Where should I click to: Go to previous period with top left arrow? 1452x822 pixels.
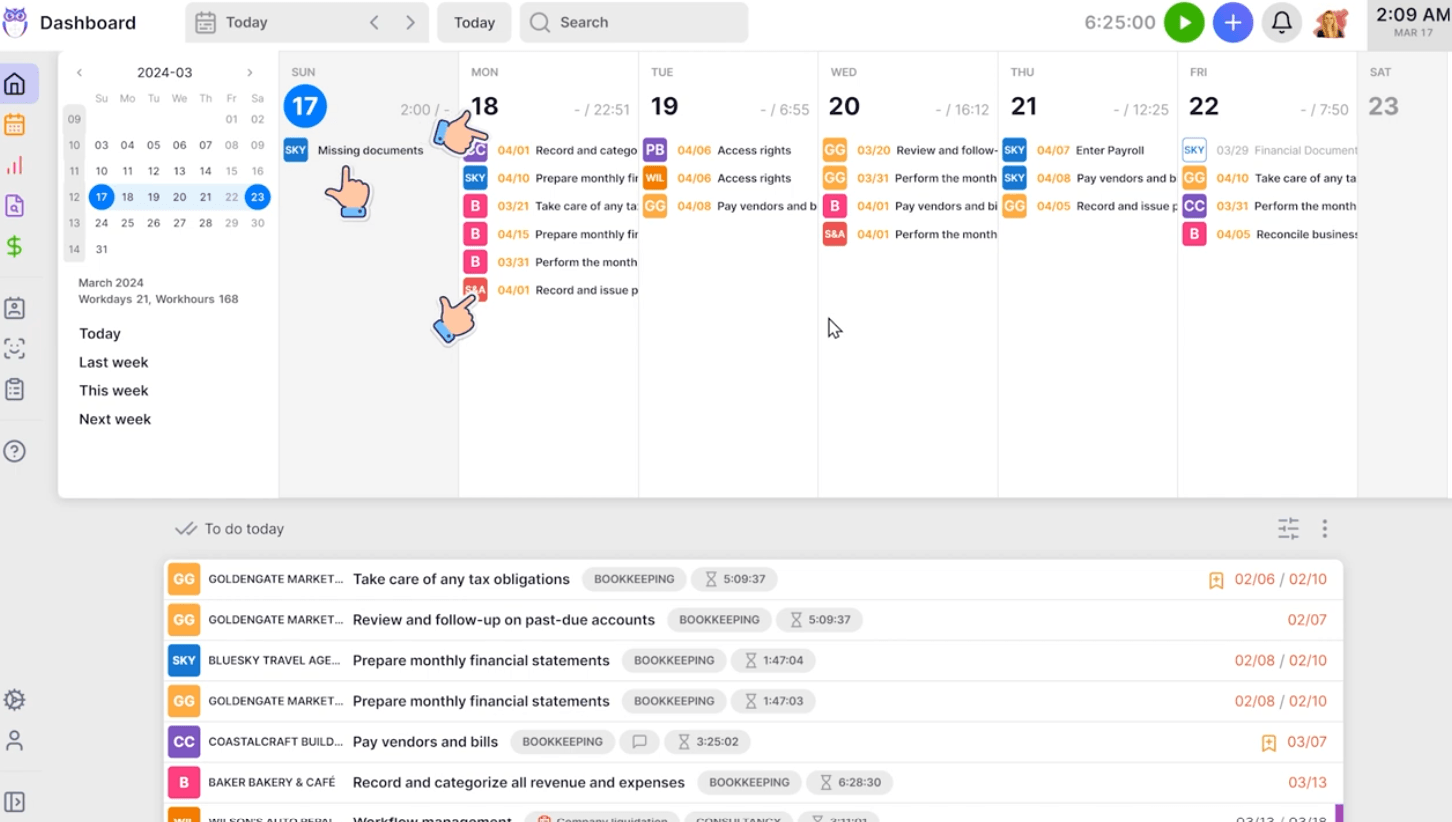click(x=374, y=22)
